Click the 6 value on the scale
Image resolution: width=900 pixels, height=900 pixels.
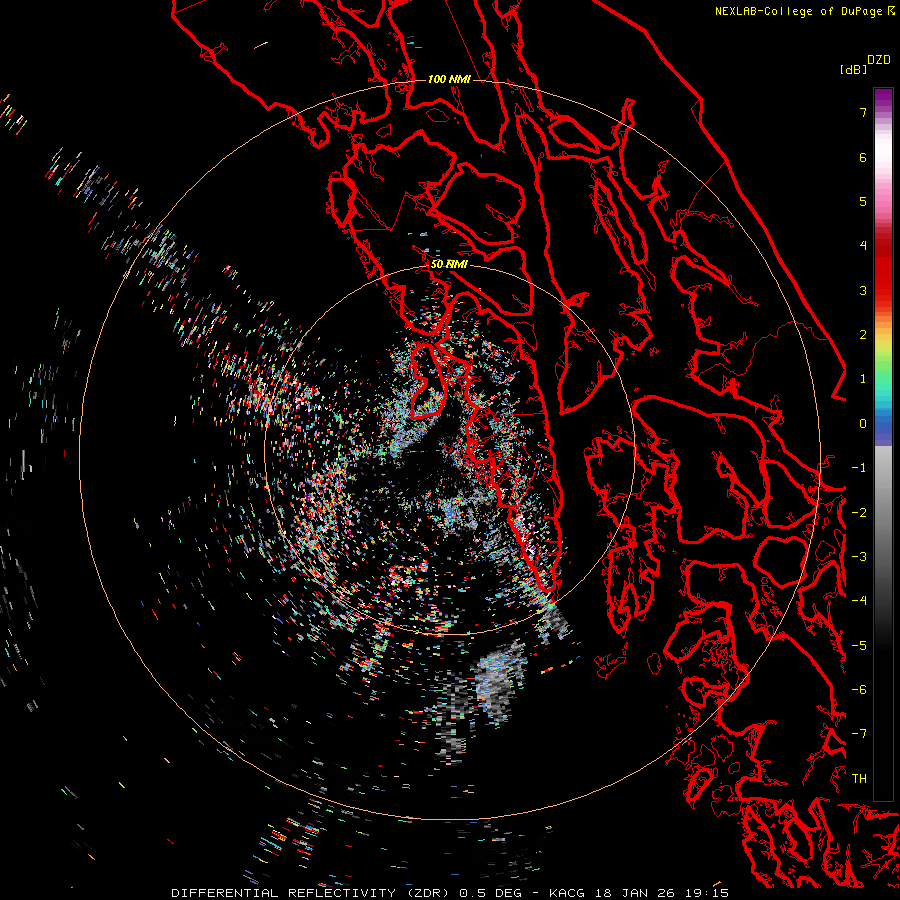click(x=863, y=157)
